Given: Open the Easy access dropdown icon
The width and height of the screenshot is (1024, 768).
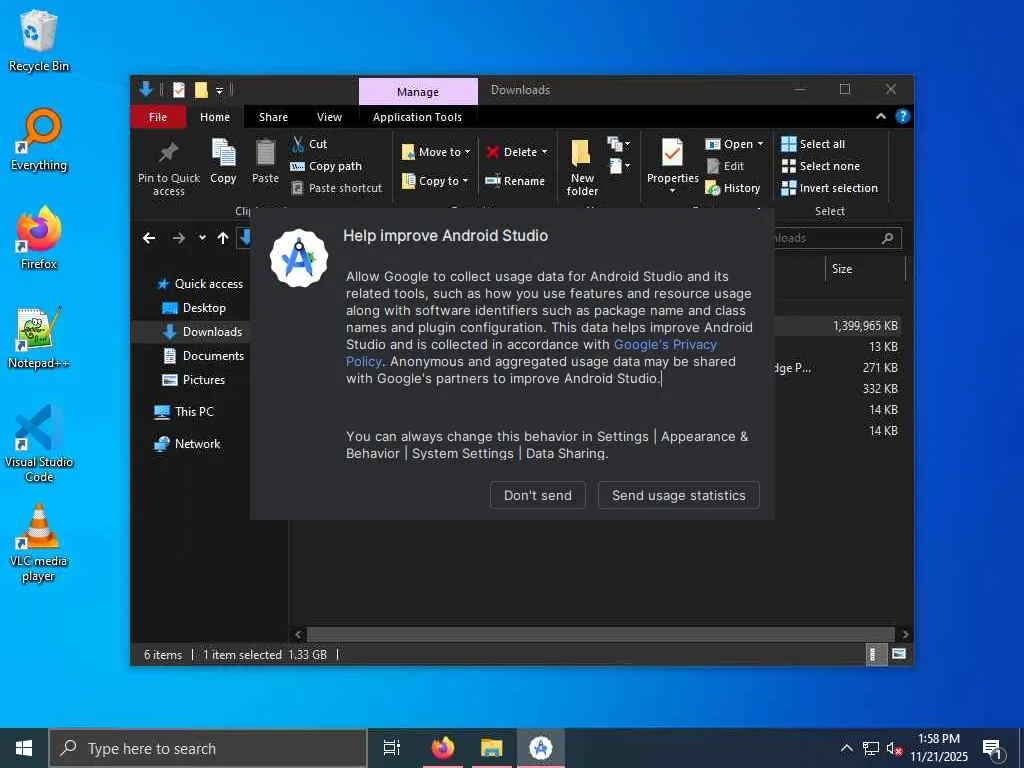Looking at the screenshot, I should click(618, 166).
